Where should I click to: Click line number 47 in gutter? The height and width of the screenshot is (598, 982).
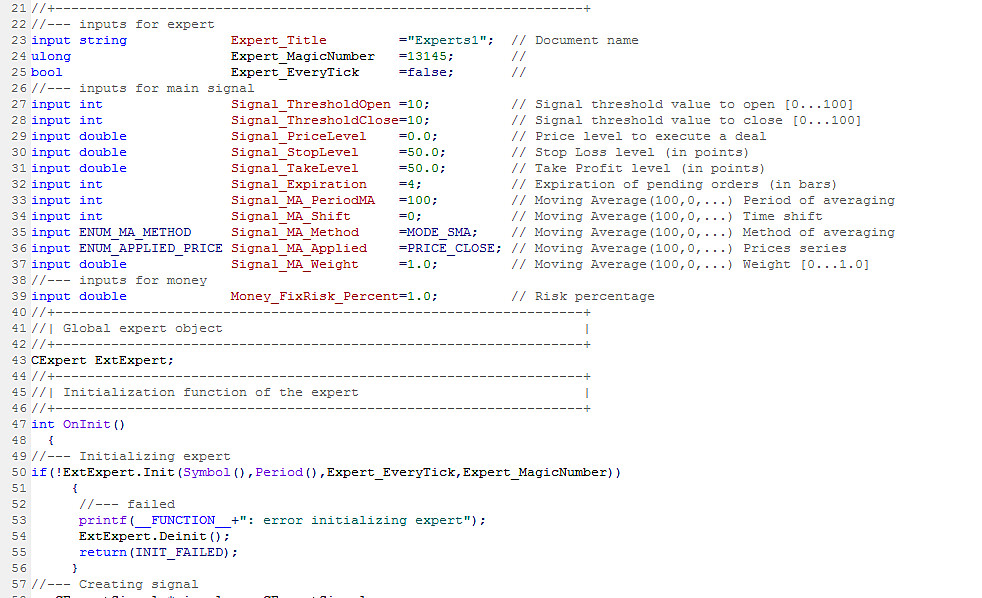pos(19,424)
